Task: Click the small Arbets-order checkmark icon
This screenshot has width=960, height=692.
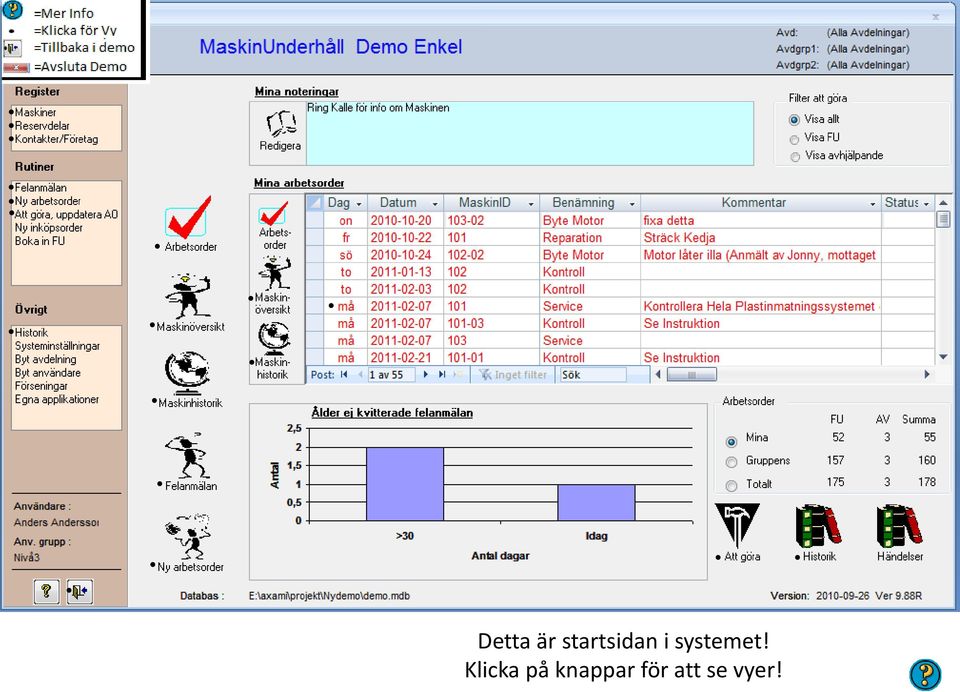Action: coord(274,214)
